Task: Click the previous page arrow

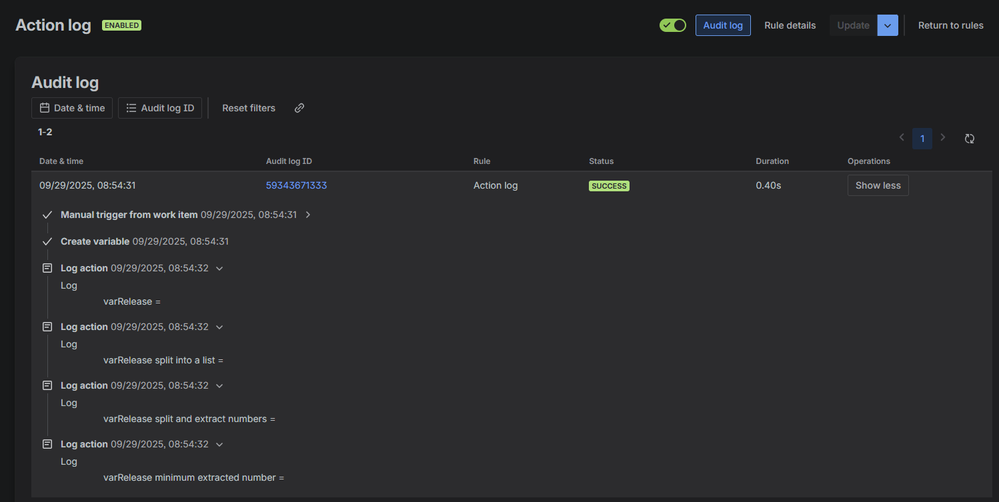Action: [901, 138]
